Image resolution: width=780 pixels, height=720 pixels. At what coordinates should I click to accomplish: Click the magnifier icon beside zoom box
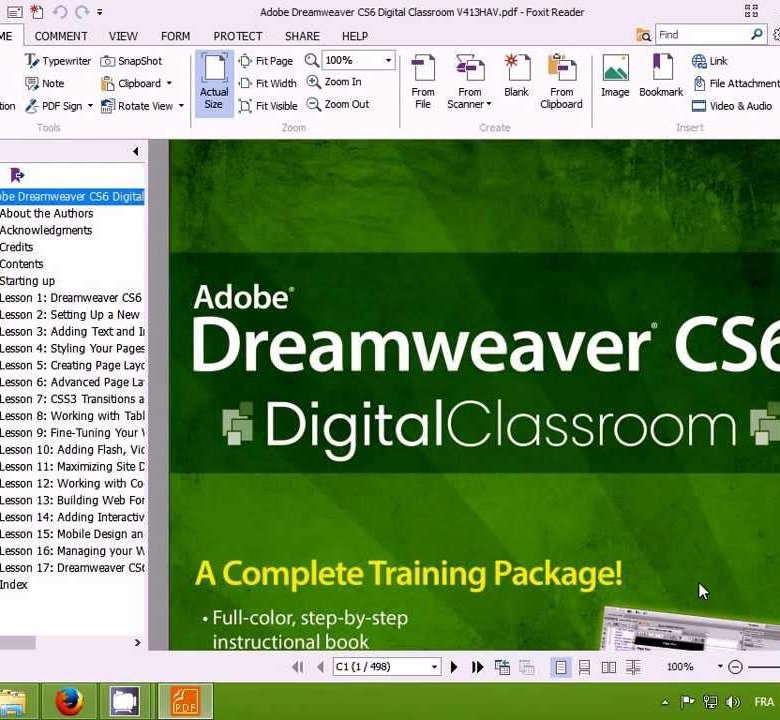pos(311,60)
